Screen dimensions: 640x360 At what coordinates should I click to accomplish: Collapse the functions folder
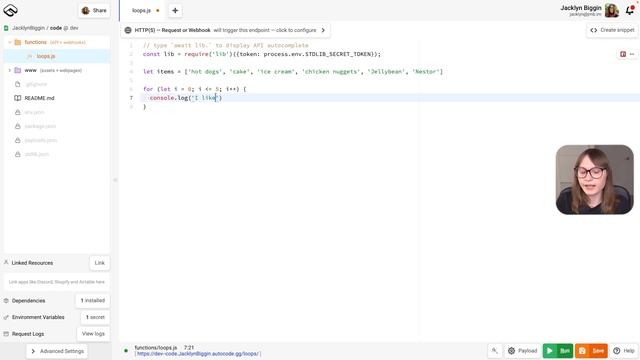[x=10, y=42]
